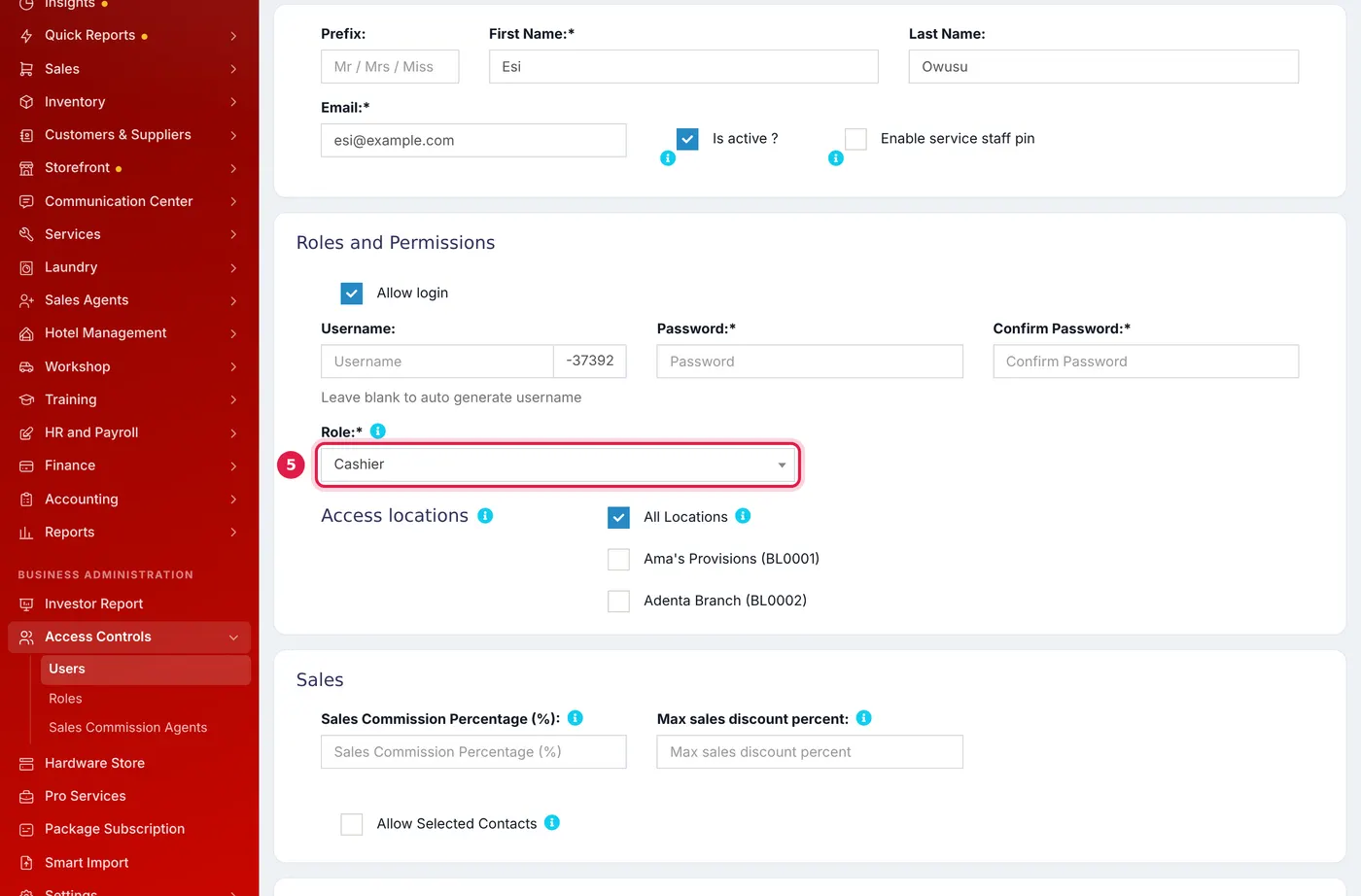Collapse the Access Controls menu
Viewport: 1361px width, 896px height.
tap(129, 638)
